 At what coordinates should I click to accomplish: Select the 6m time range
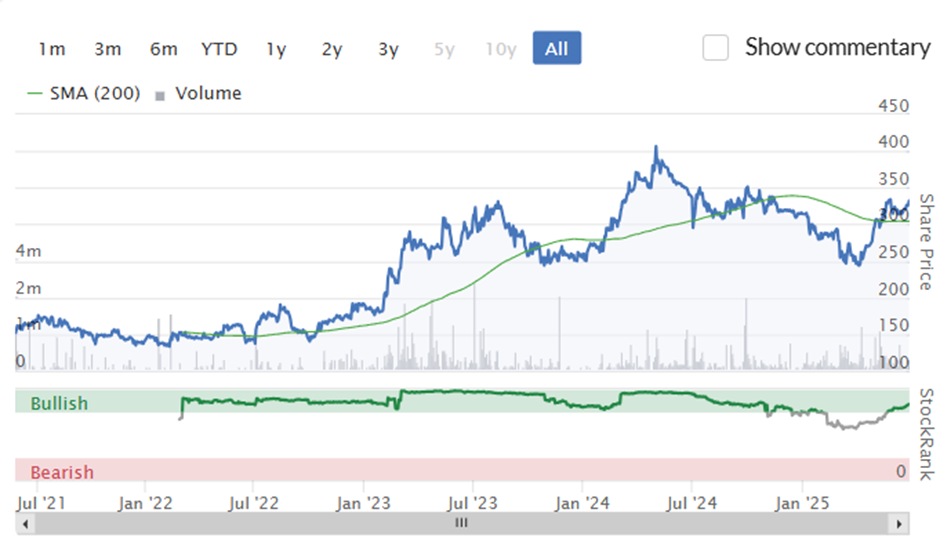164,49
